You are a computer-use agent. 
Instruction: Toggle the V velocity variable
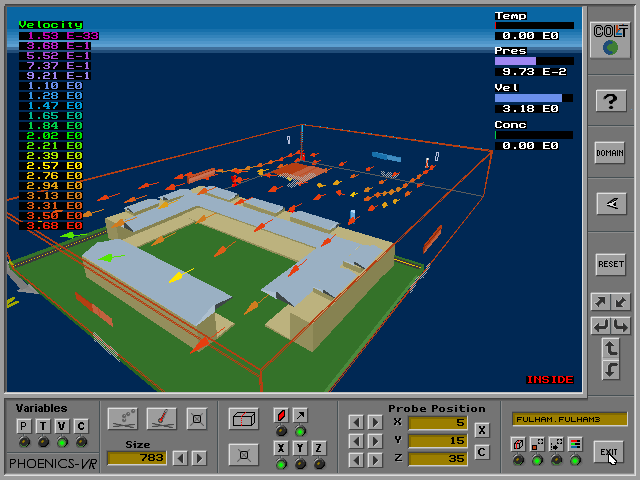coord(62,426)
